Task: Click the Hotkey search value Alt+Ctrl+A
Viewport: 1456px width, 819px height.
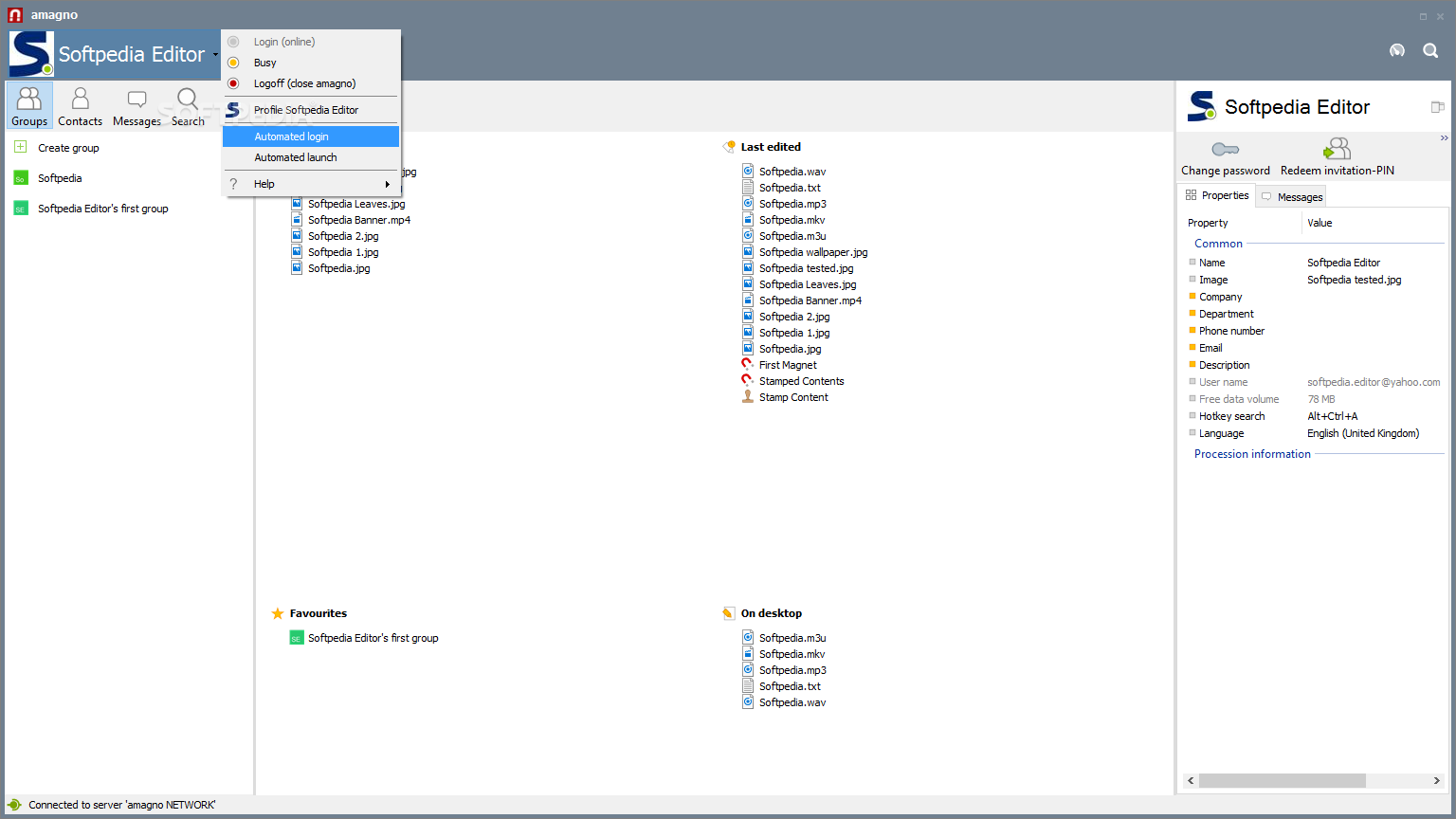Action: tap(1332, 416)
